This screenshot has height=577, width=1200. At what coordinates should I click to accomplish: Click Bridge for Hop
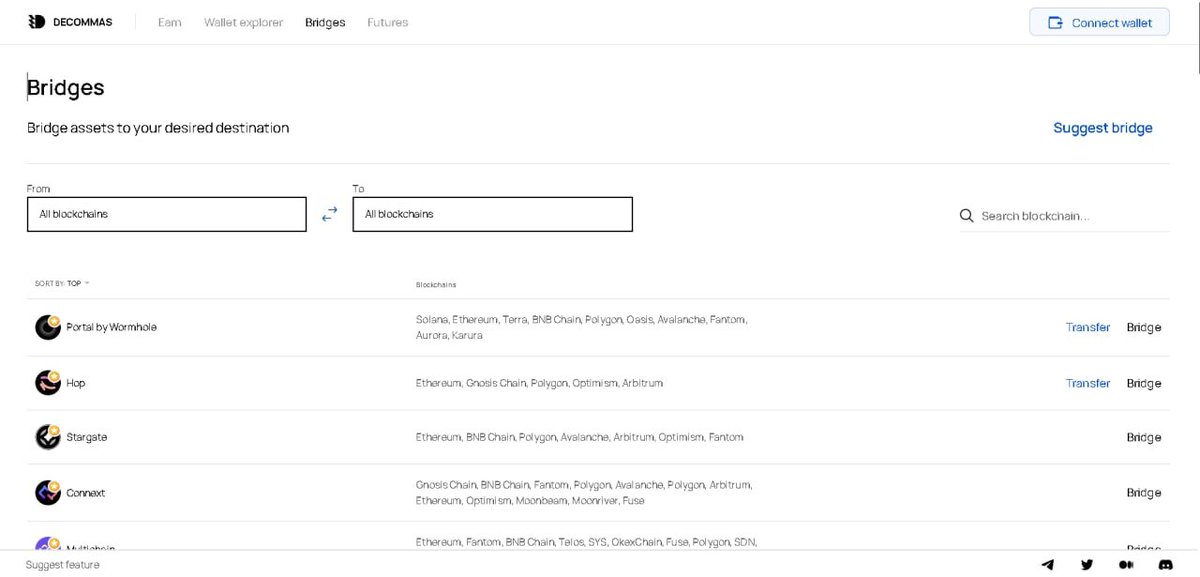pyautogui.click(x=1144, y=383)
